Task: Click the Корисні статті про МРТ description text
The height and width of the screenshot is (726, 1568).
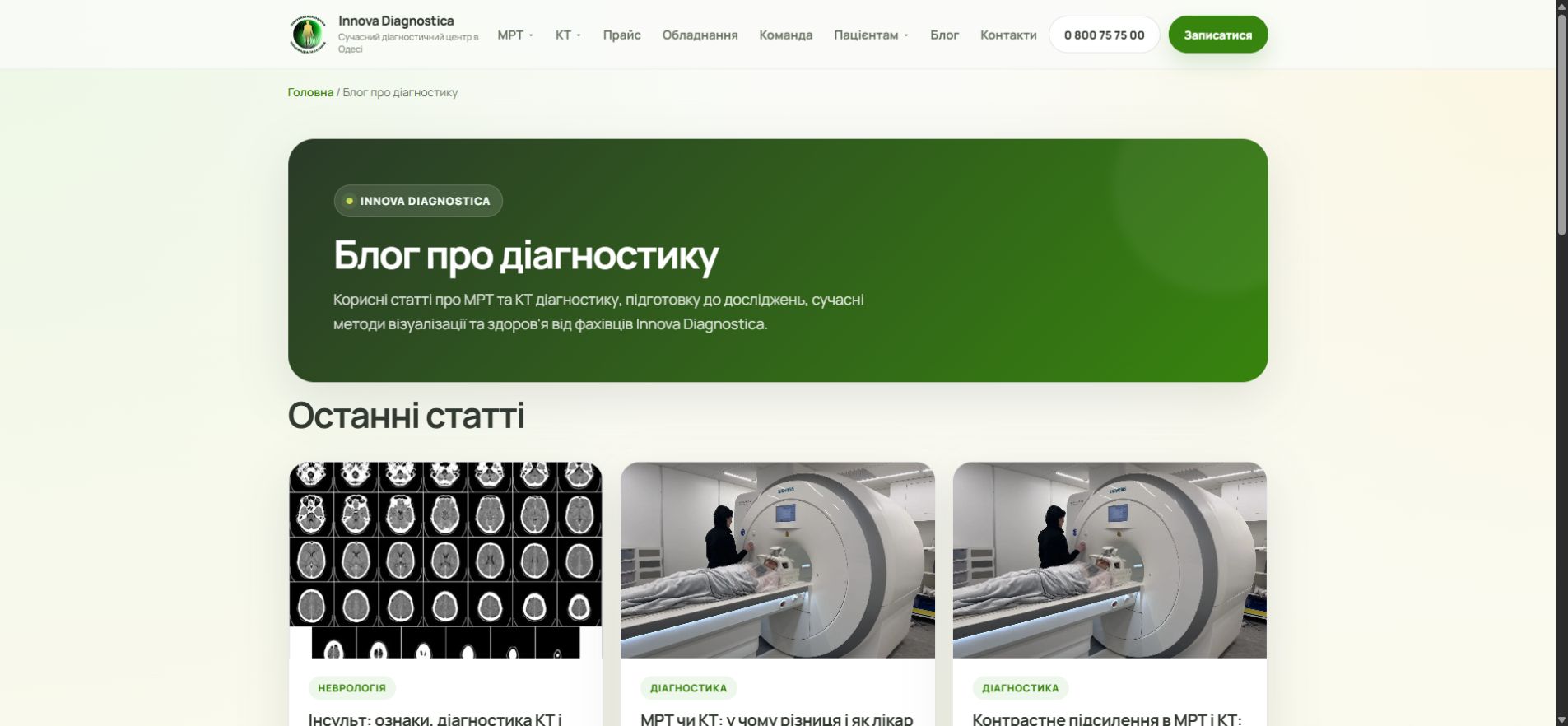Action: [598, 312]
